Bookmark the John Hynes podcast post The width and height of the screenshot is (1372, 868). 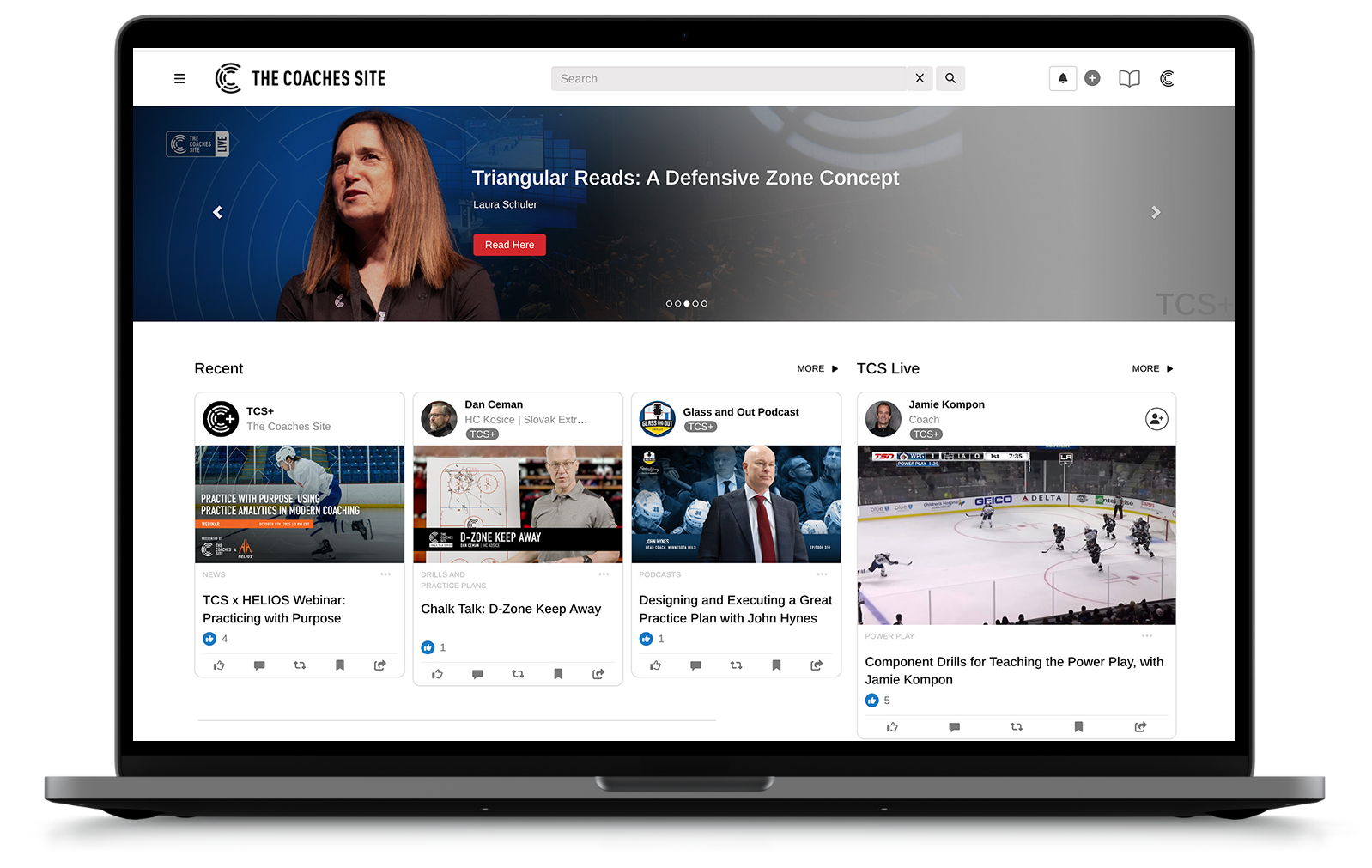[776, 665]
